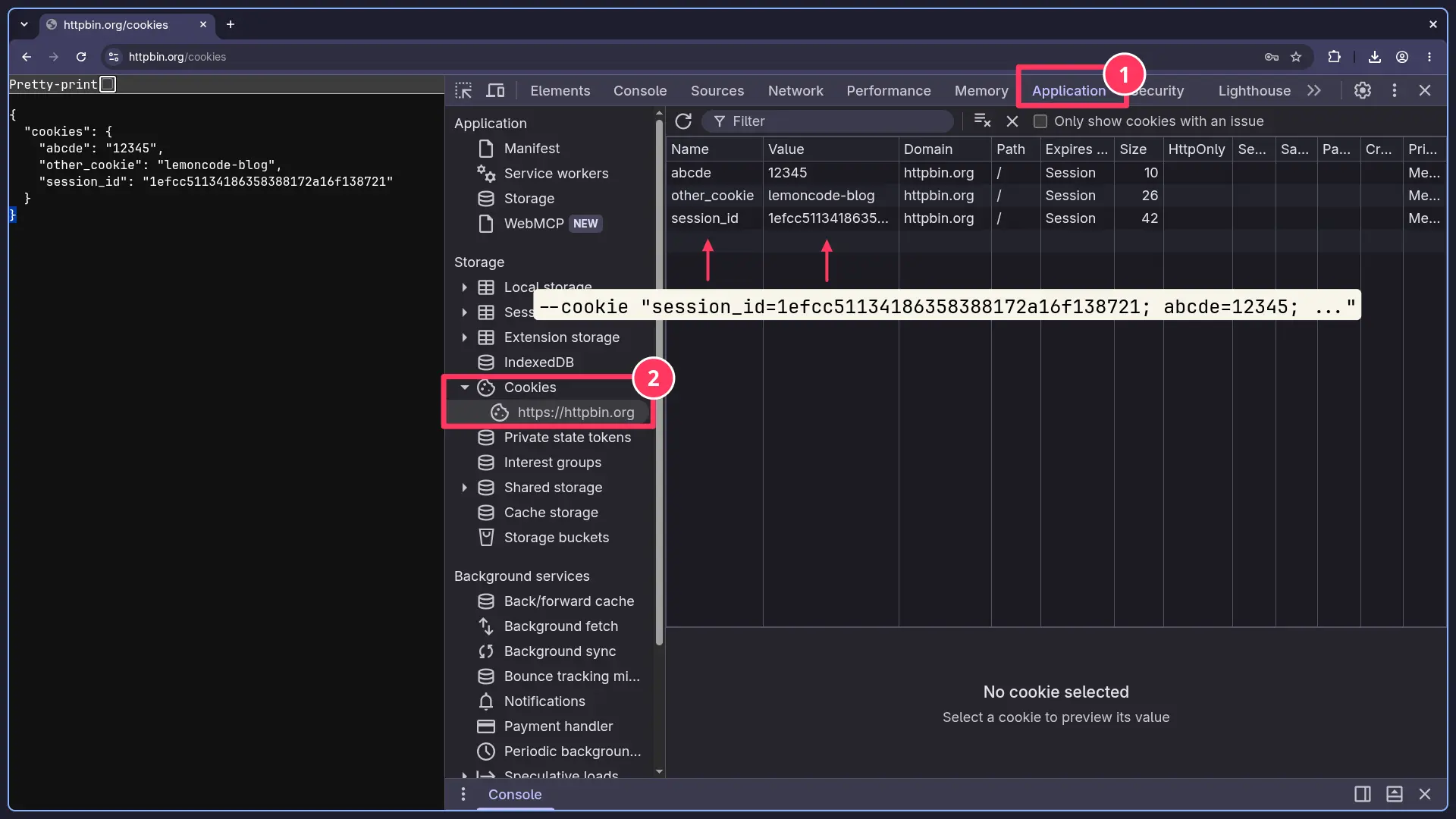Select the session_id cookie row
The image size is (1456, 819).
click(x=1056, y=218)
